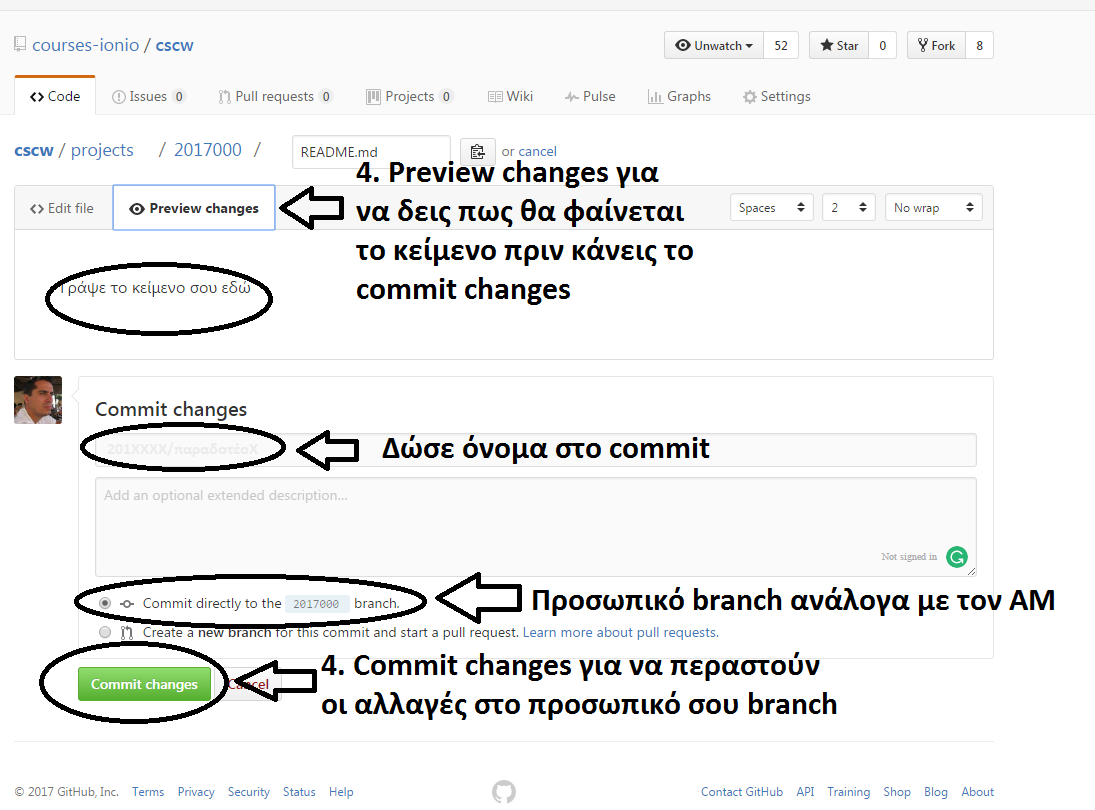Switch to the Pulse tab
This screenshot has height=810, width=1095.
pos(590,96)
